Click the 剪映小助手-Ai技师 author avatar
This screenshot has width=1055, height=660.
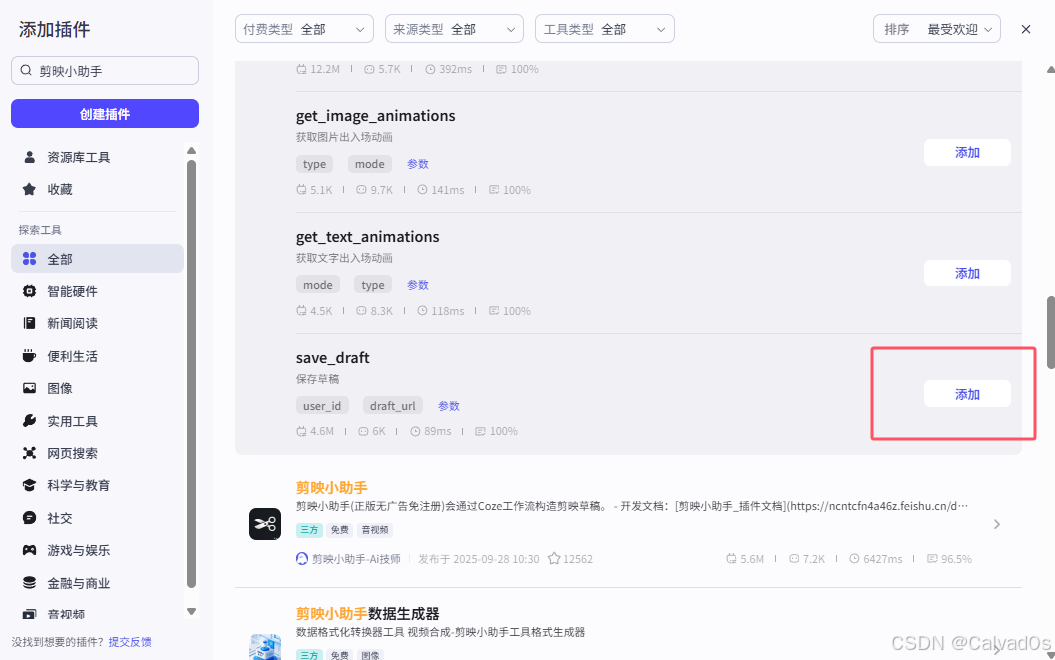pos(302,558)
